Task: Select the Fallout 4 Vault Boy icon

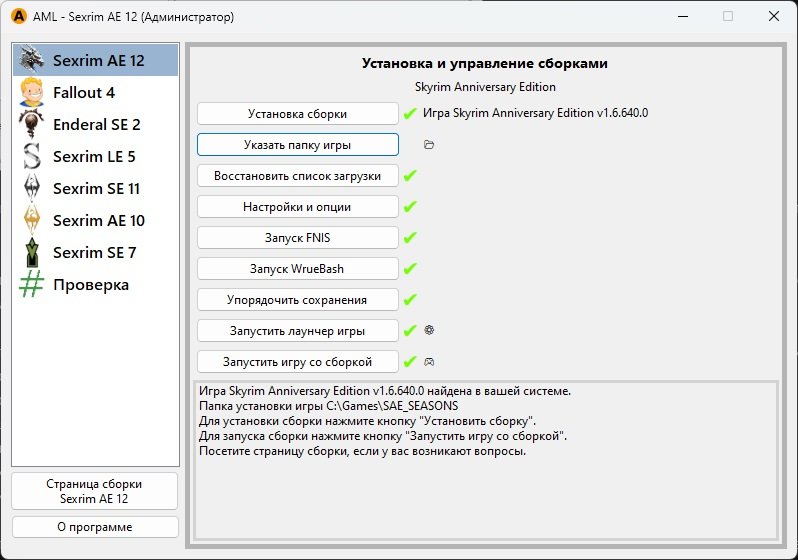Action: pyautogui.click(x=33, y=92)
